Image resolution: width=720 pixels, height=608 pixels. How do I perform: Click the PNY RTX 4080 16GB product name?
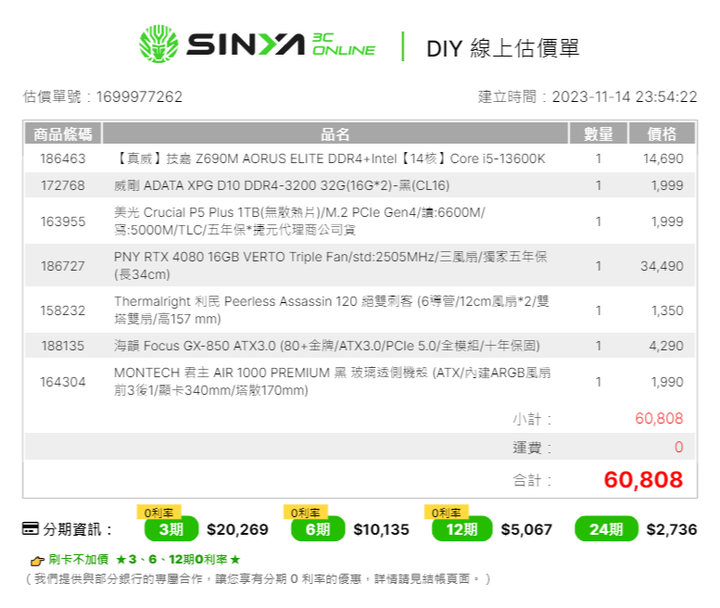coord(331,265)
